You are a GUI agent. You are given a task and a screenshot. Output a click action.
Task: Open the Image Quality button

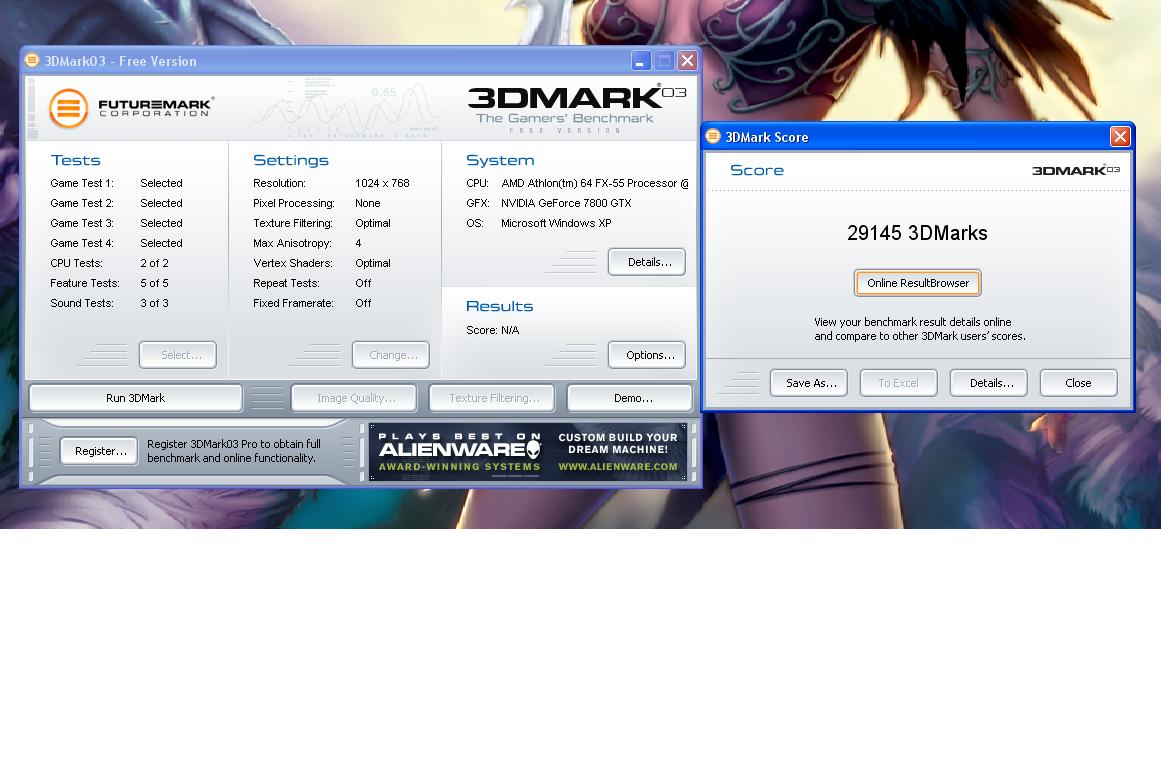[355, 398]
